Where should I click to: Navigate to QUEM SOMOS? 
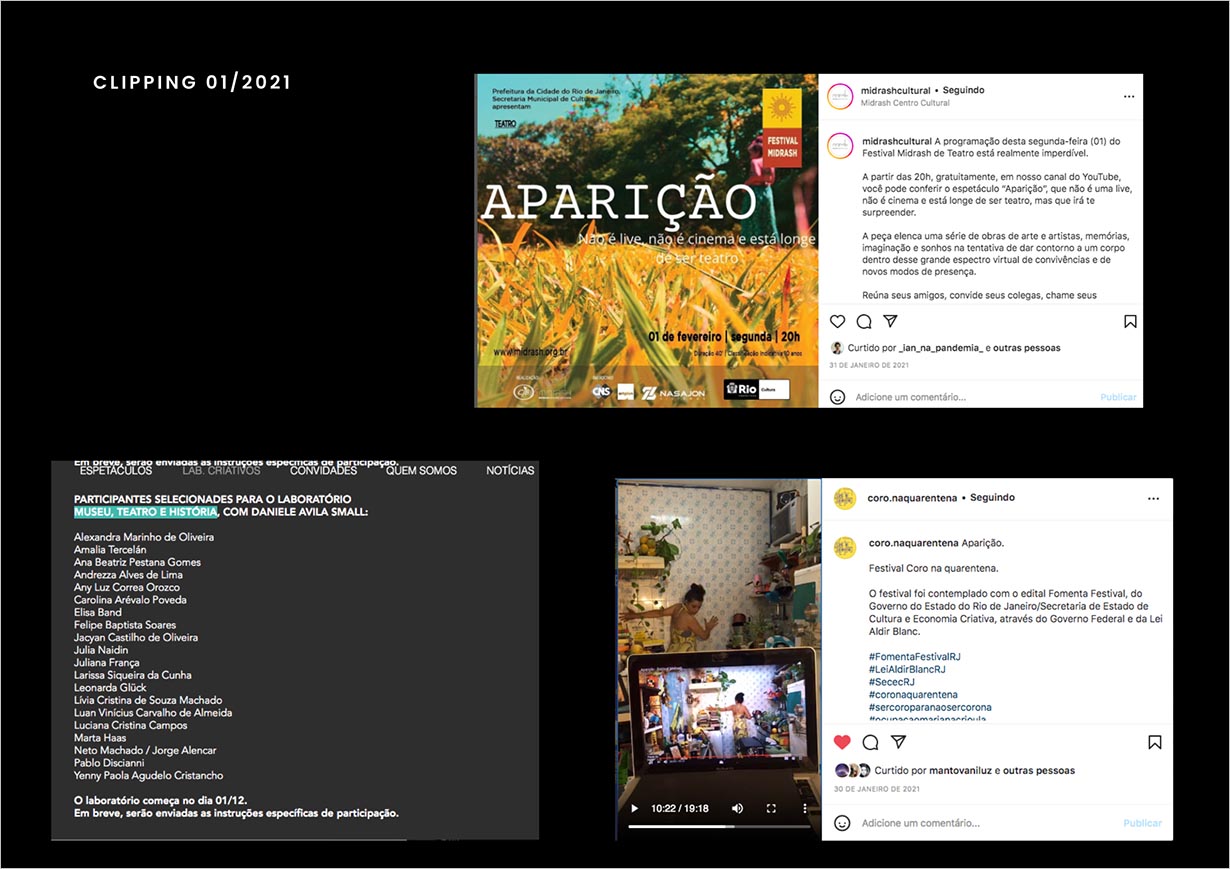coord(421,470)
